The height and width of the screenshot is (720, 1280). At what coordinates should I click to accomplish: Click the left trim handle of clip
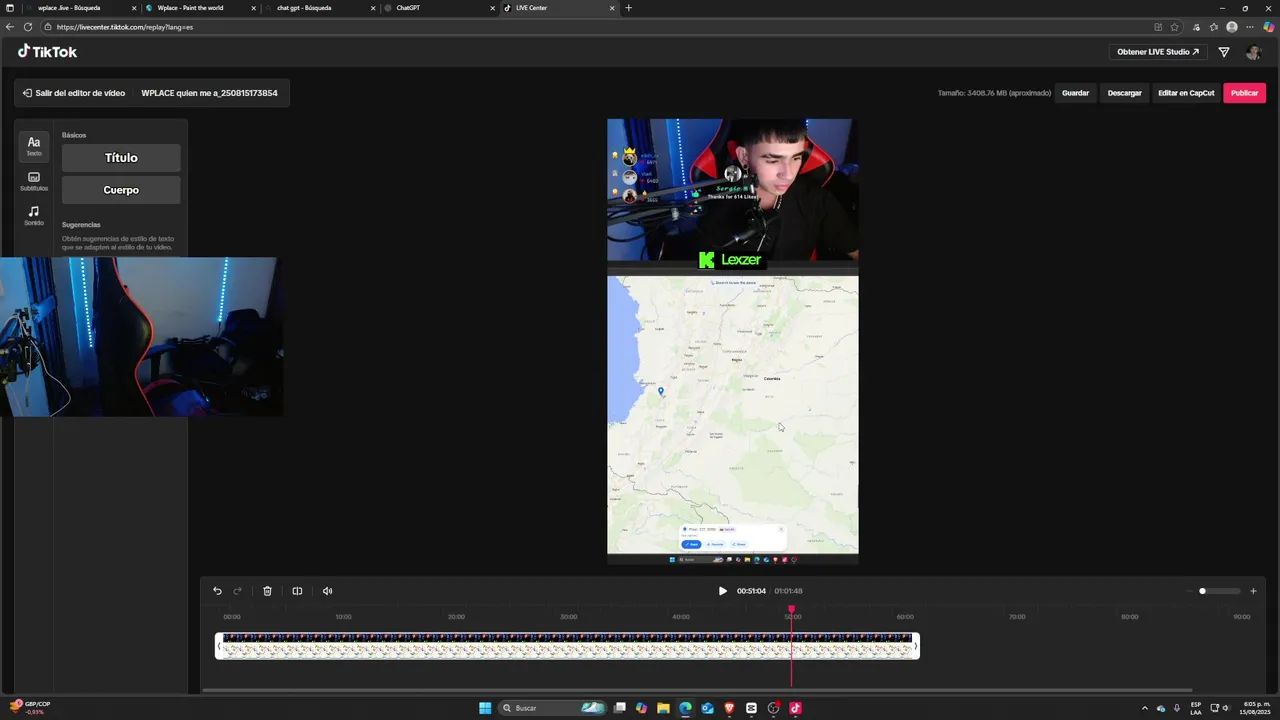point(219,646)
